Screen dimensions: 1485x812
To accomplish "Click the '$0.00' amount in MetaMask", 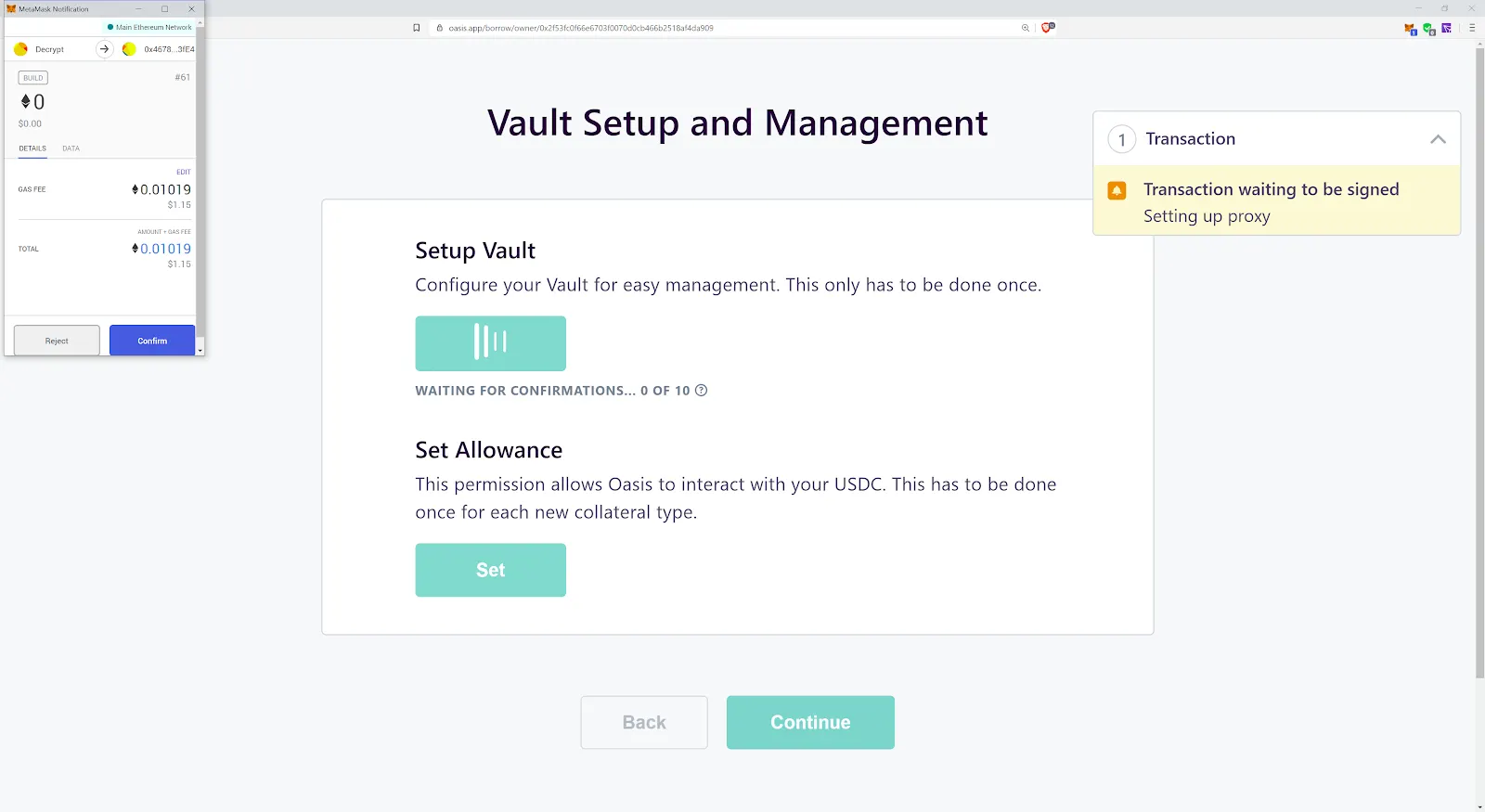I will tap(30, 123).
